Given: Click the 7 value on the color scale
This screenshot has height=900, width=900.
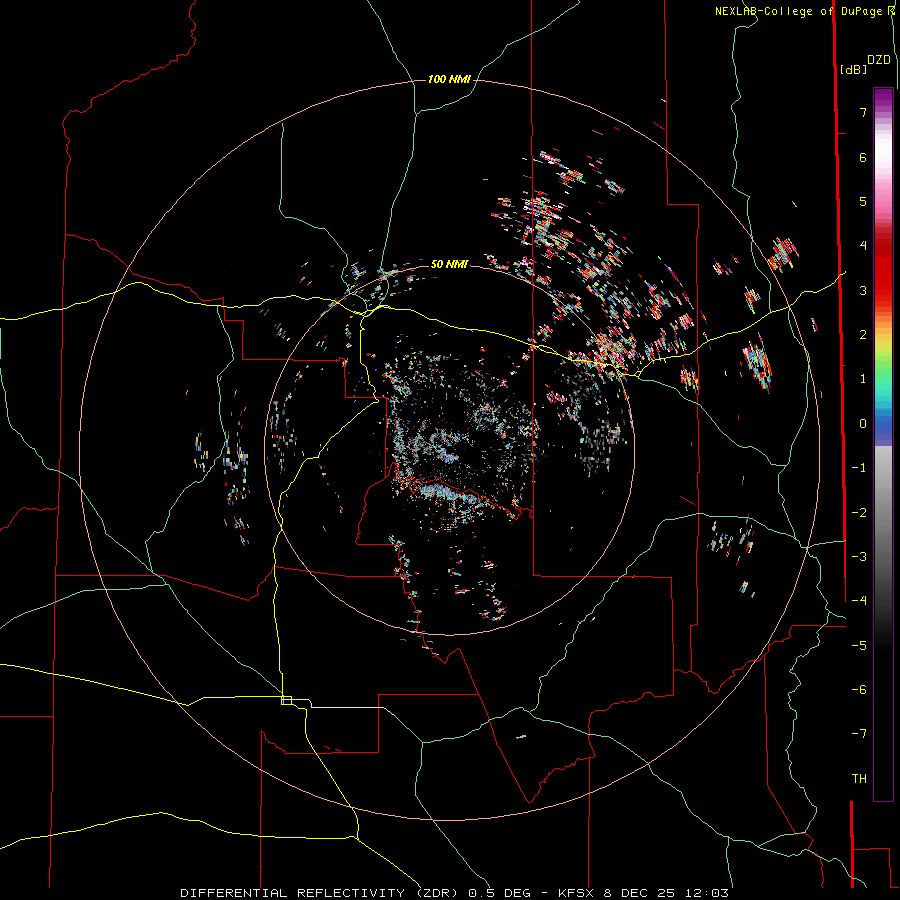Looking at the screenshot, I should [x=863, y=112].
